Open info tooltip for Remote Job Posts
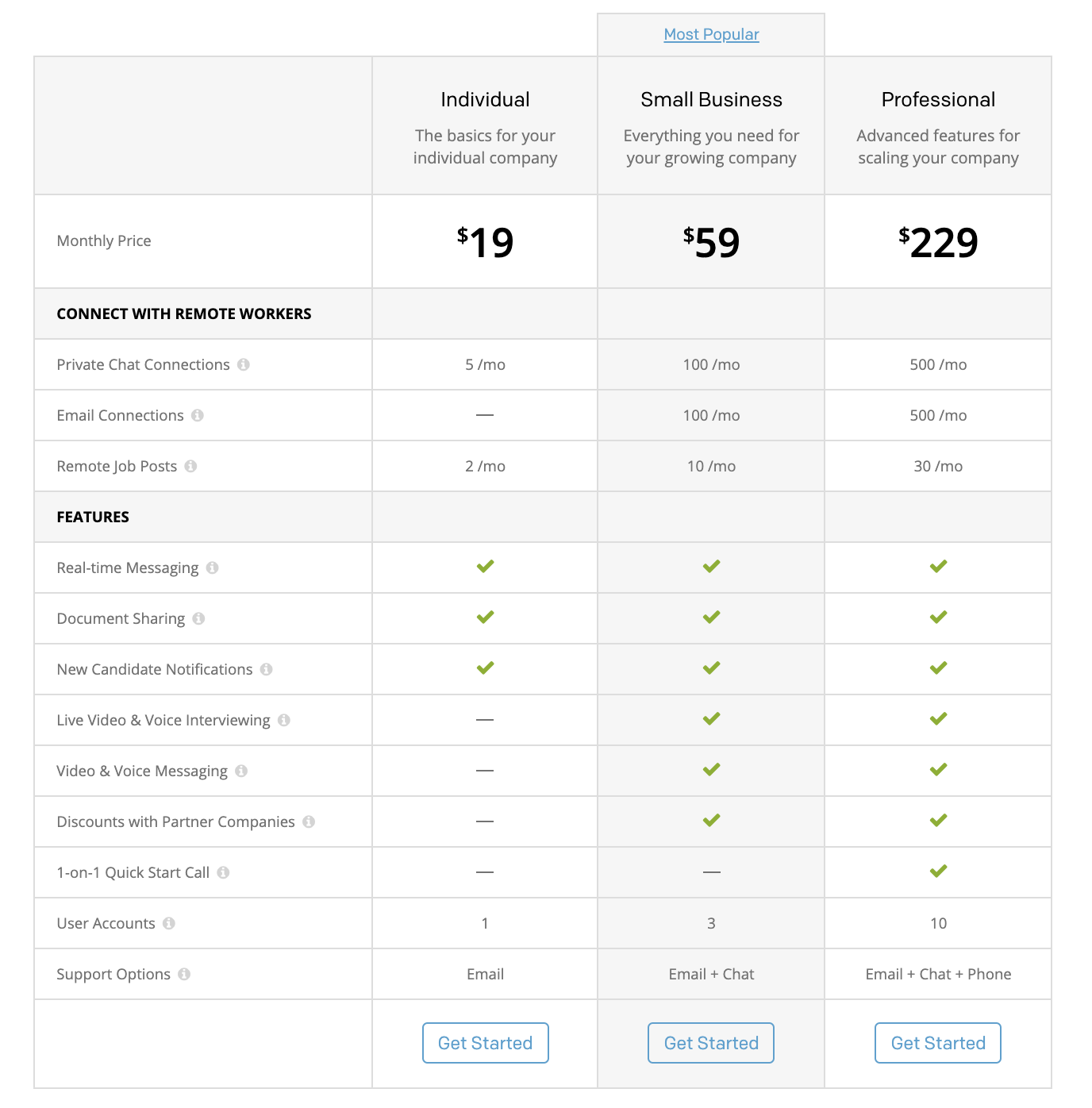The width and height of the screenshot is (1092, 1108). [190, 466]
